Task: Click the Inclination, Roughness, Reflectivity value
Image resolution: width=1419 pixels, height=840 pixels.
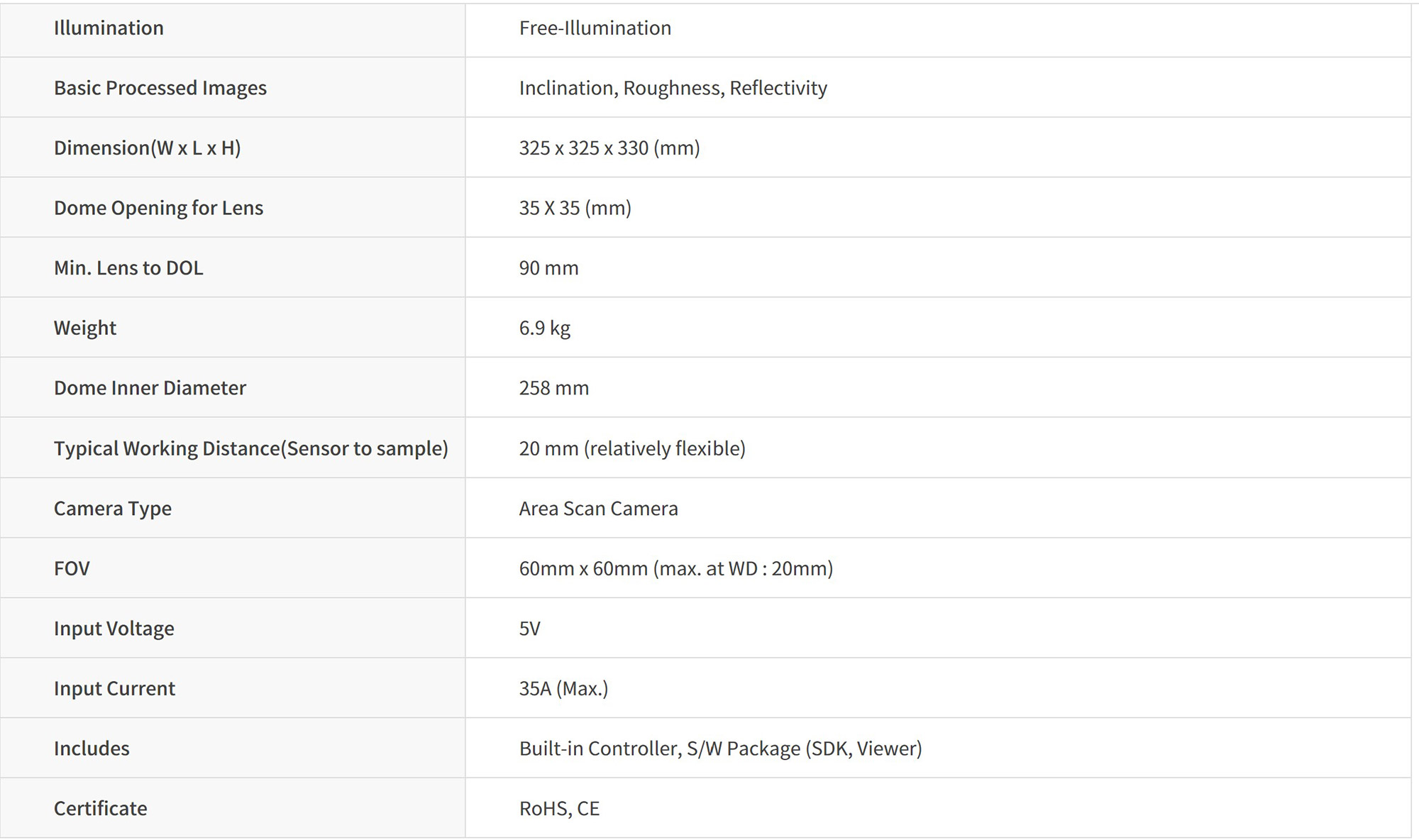Action: coord(673,88)
